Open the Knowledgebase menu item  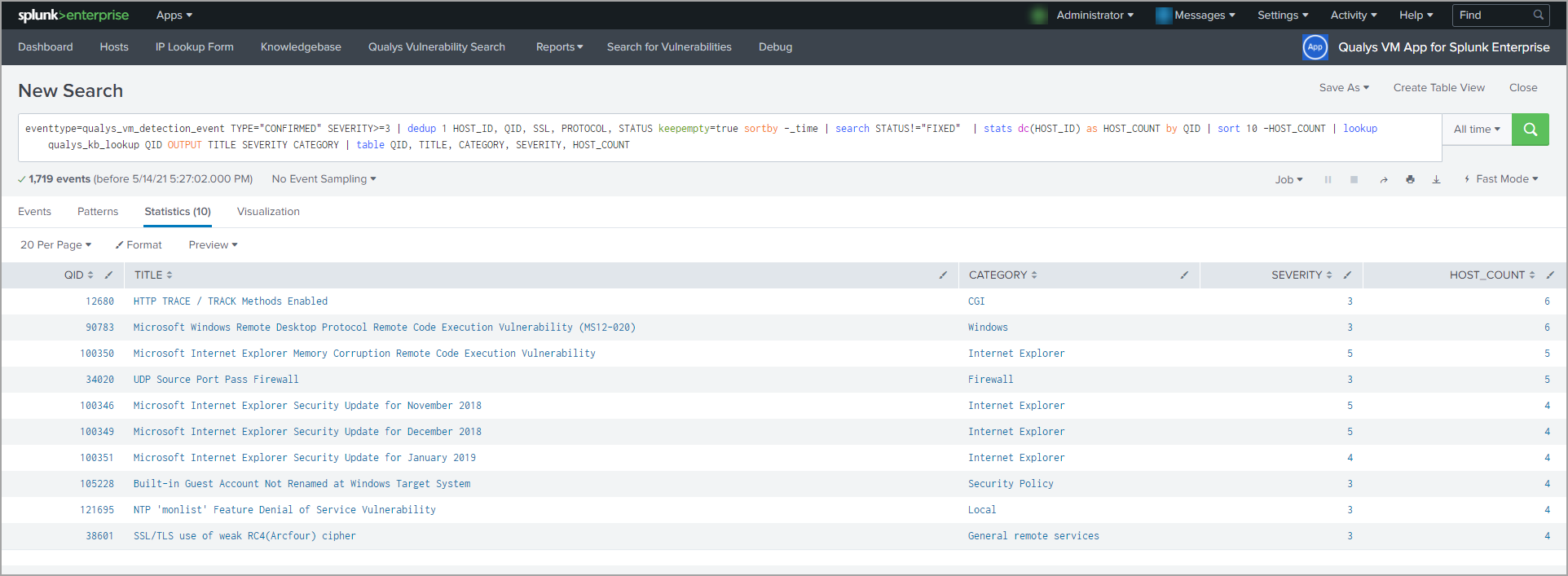(x=301, y=47)
